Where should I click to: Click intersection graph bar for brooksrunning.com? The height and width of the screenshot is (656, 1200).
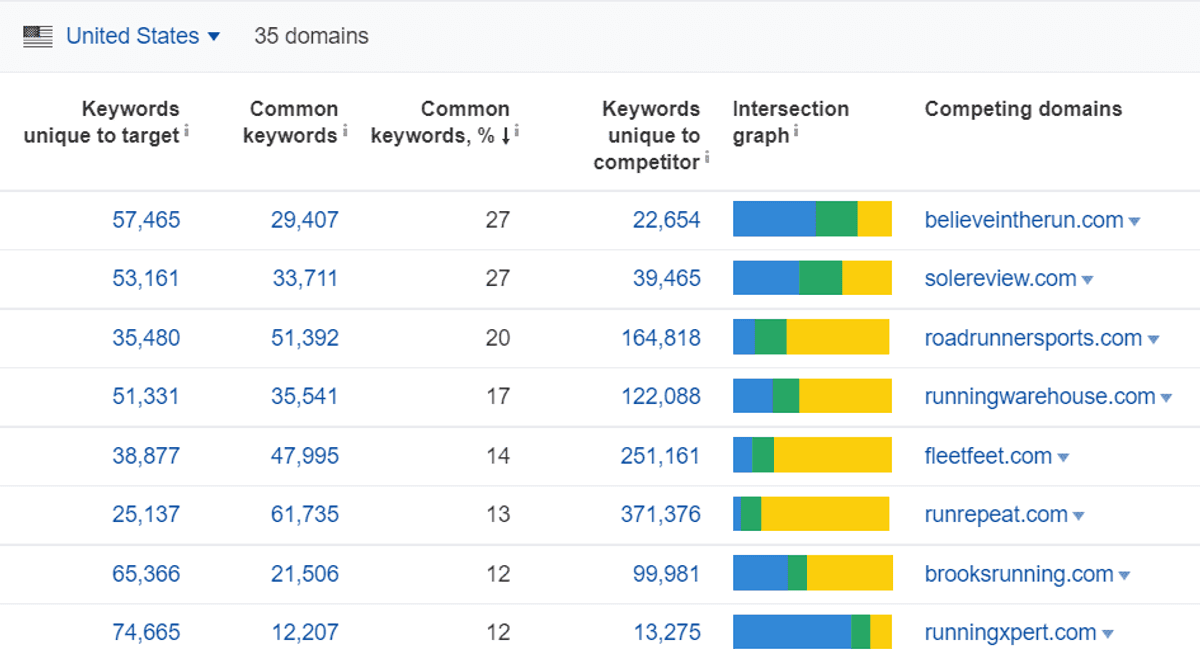coord(813,573)
